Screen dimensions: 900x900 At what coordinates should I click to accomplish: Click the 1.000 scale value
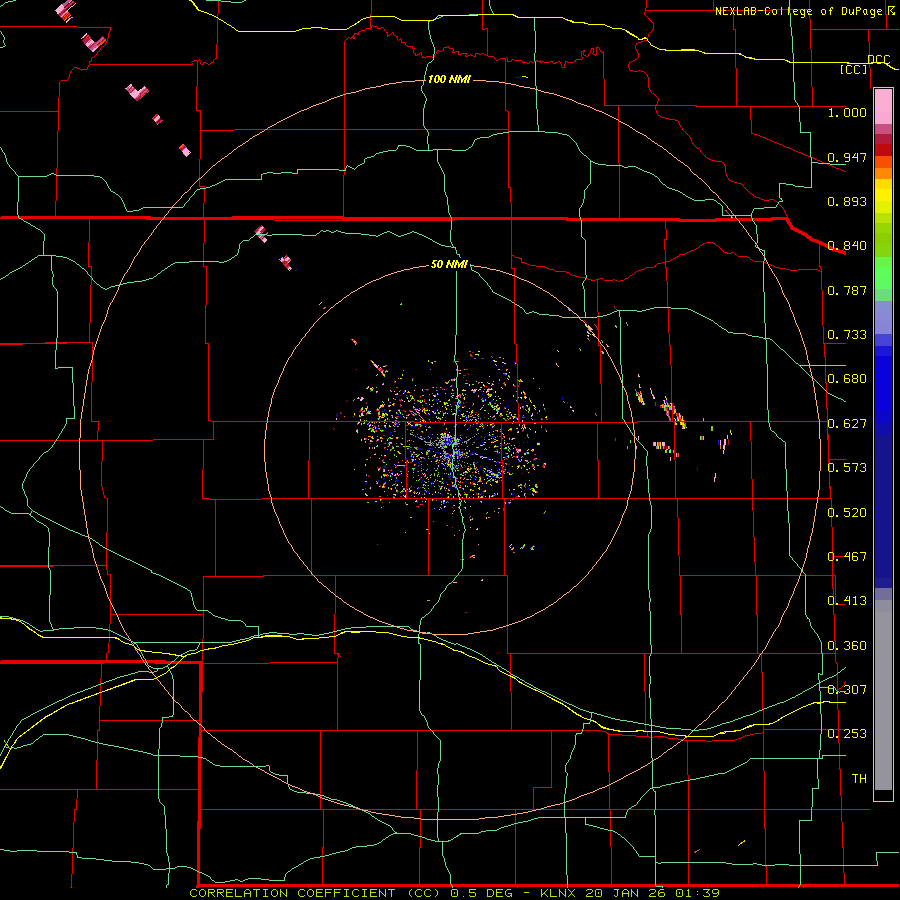pos(847,112)
